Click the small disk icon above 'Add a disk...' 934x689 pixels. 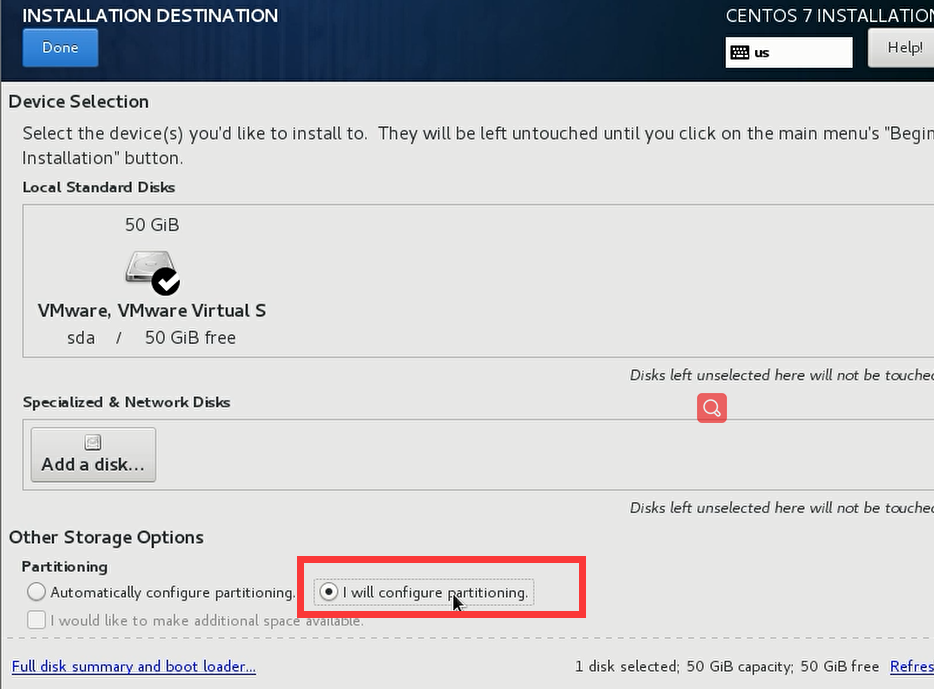coord(93,442)
